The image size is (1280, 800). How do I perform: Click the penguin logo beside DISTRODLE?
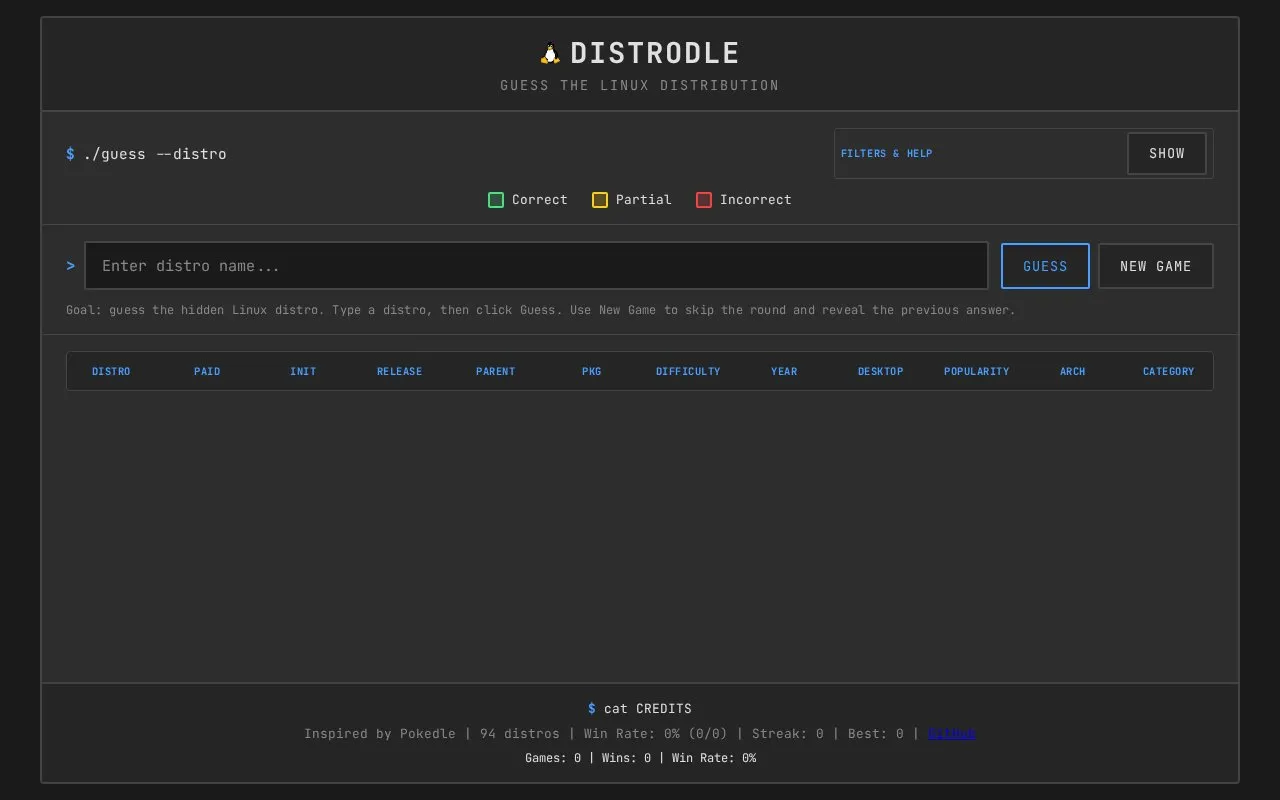point(550,54)
